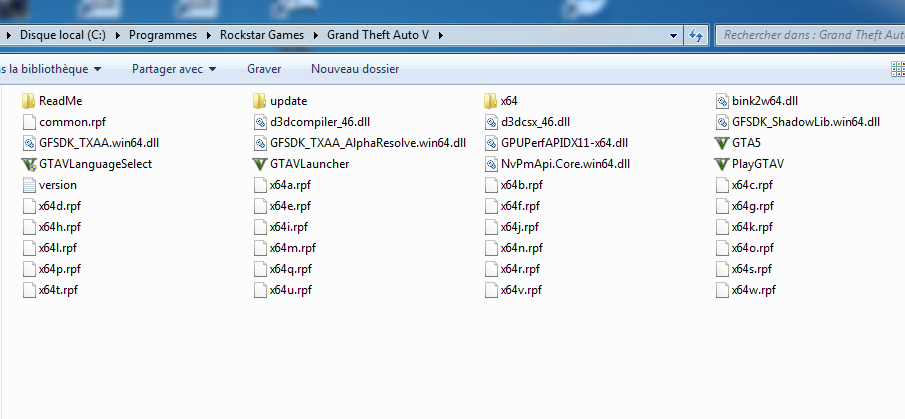
Task: Select the GFSDK_TXAA_AlphaResolve.win64.dll file icon
Action: click(260, 143)
